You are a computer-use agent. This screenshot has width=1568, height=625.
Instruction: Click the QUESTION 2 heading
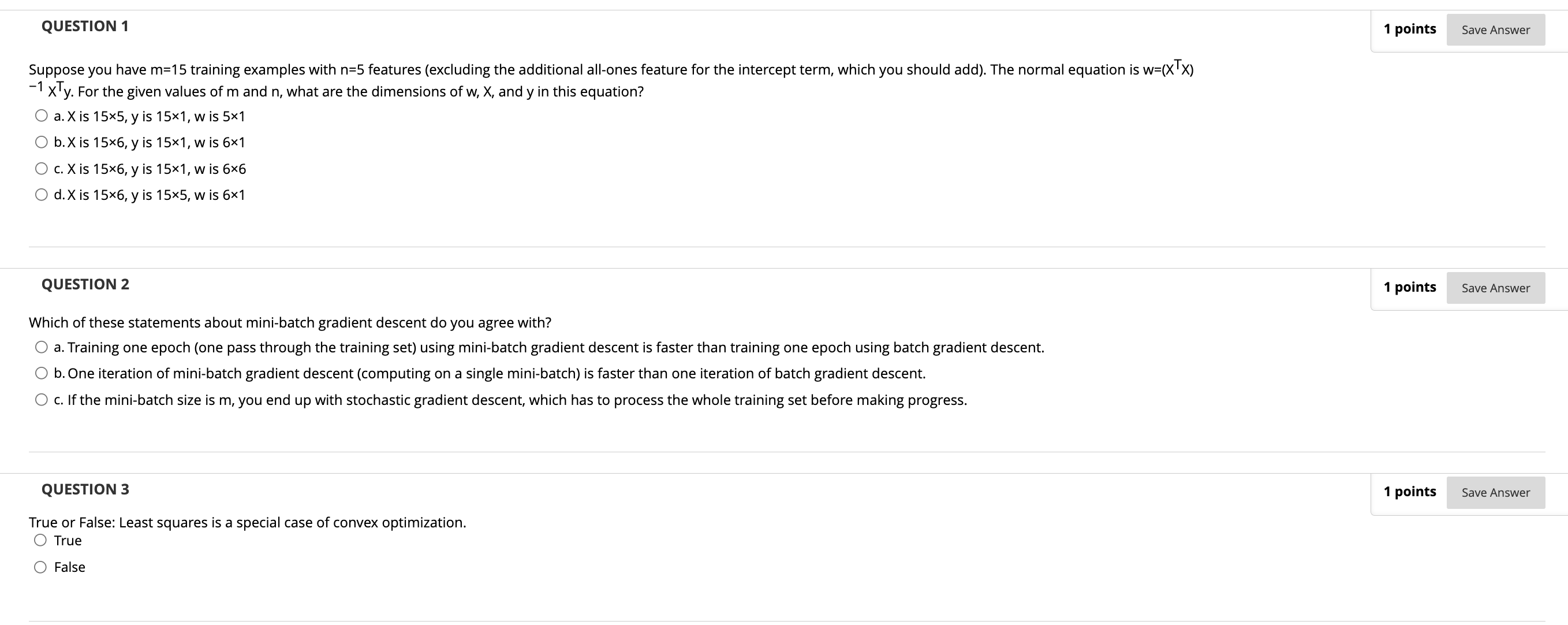(84, 283)
